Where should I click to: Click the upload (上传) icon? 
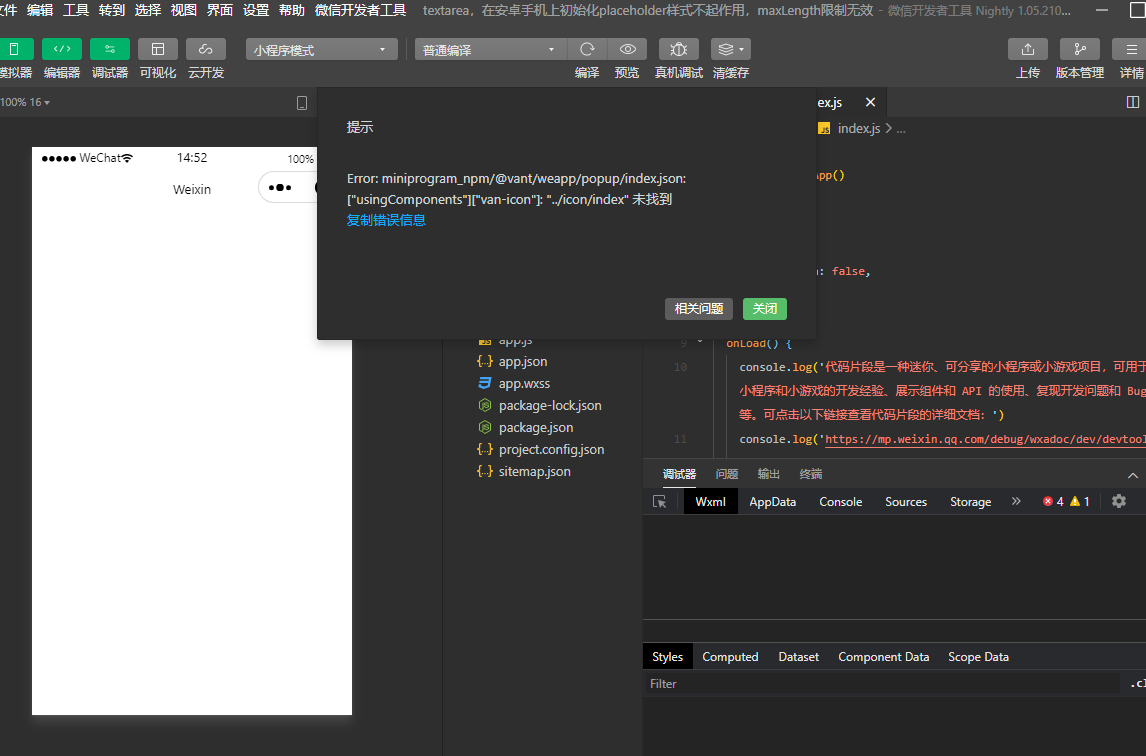(1028, 49)
